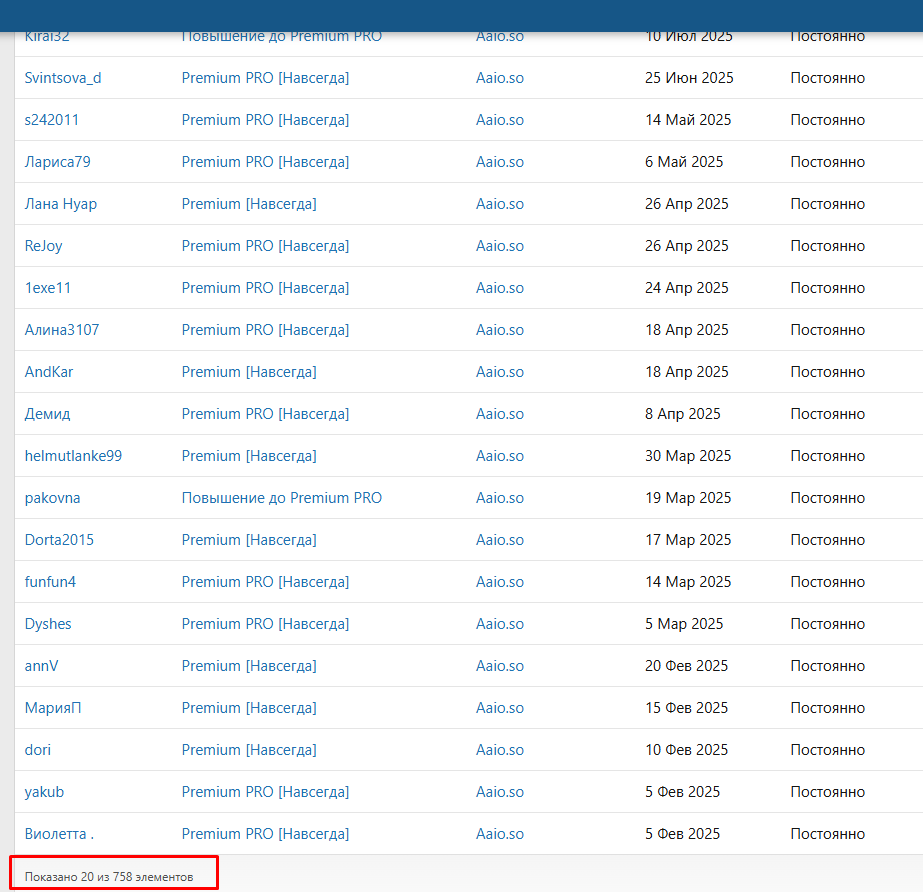Select date 10 Фев 2025
The height and width of the screenshot is (892, 923).
point(686,750)
